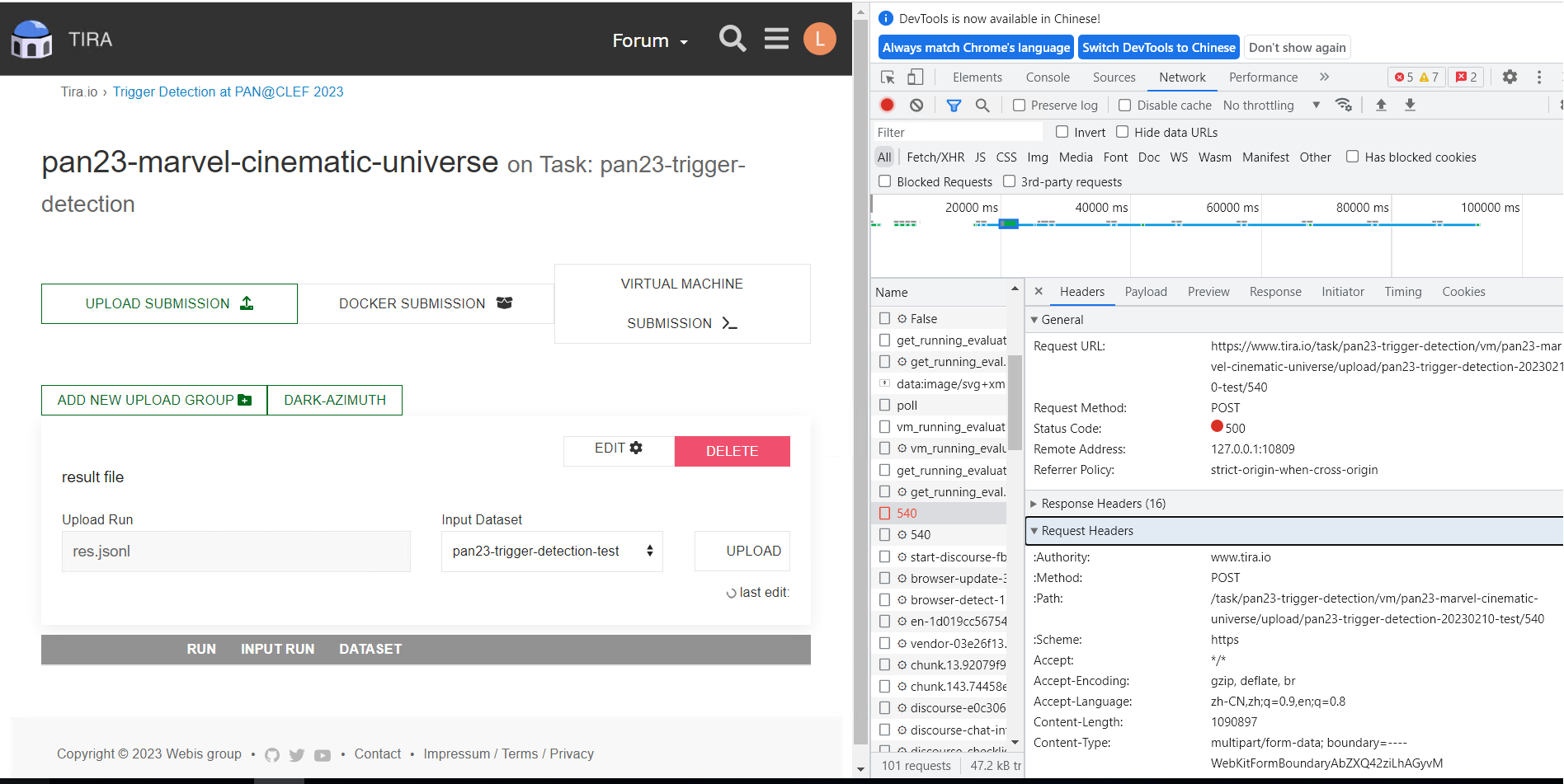Click the import HAR upload arrow icon
The width and height of the screenshot is (1564, 784).
pyautogui.click(x=1381, y=105)
